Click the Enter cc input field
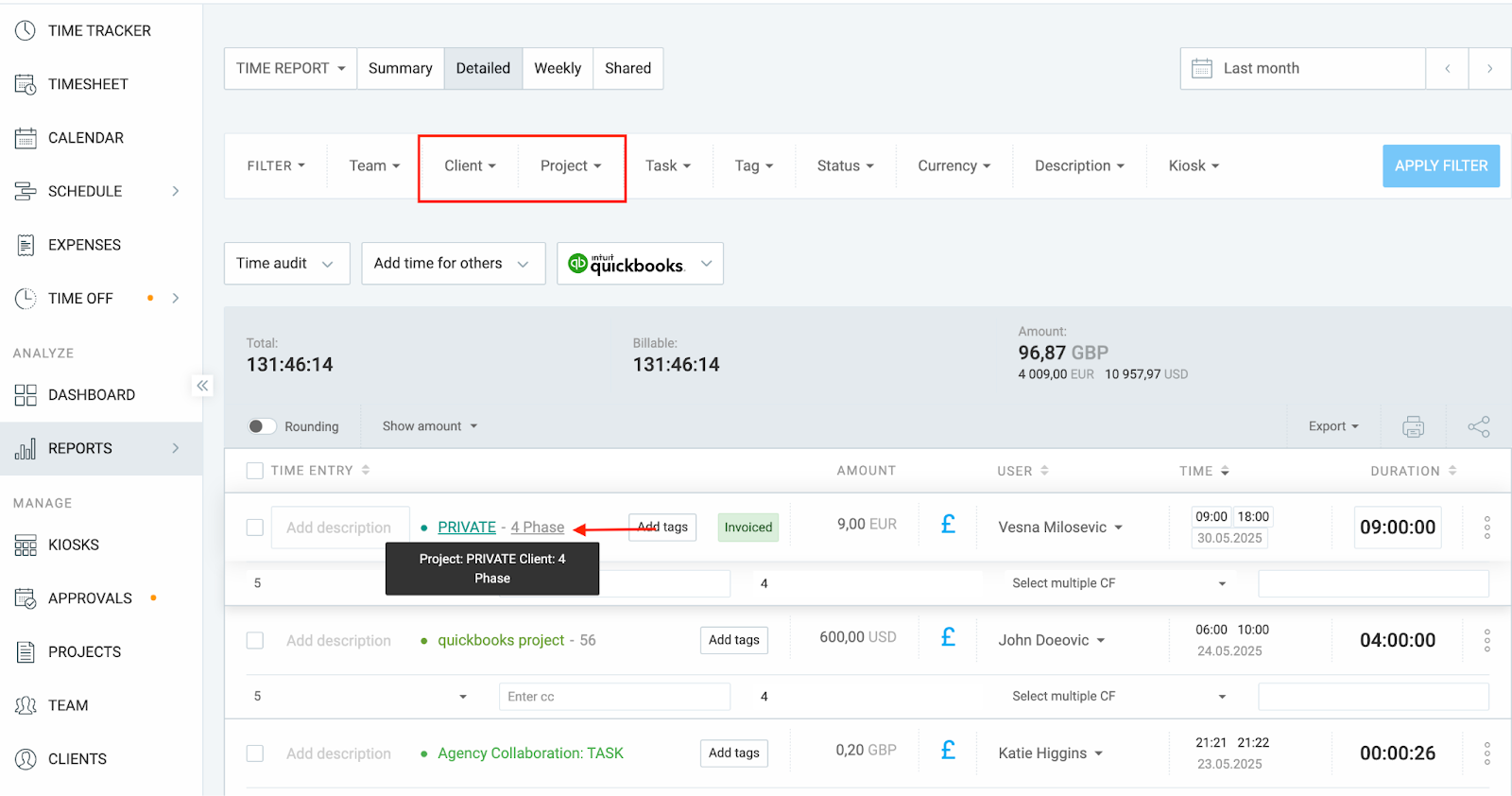This screenshot has width=1512, height=796. click(614, 697)
